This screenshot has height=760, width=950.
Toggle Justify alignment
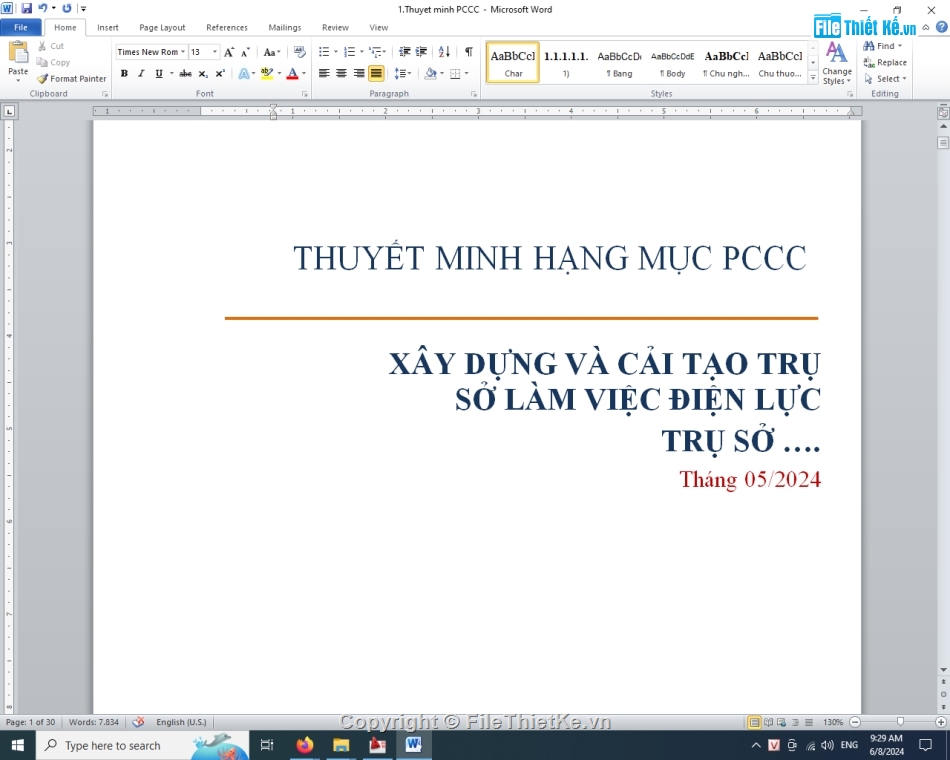click(x=376, y=73)
